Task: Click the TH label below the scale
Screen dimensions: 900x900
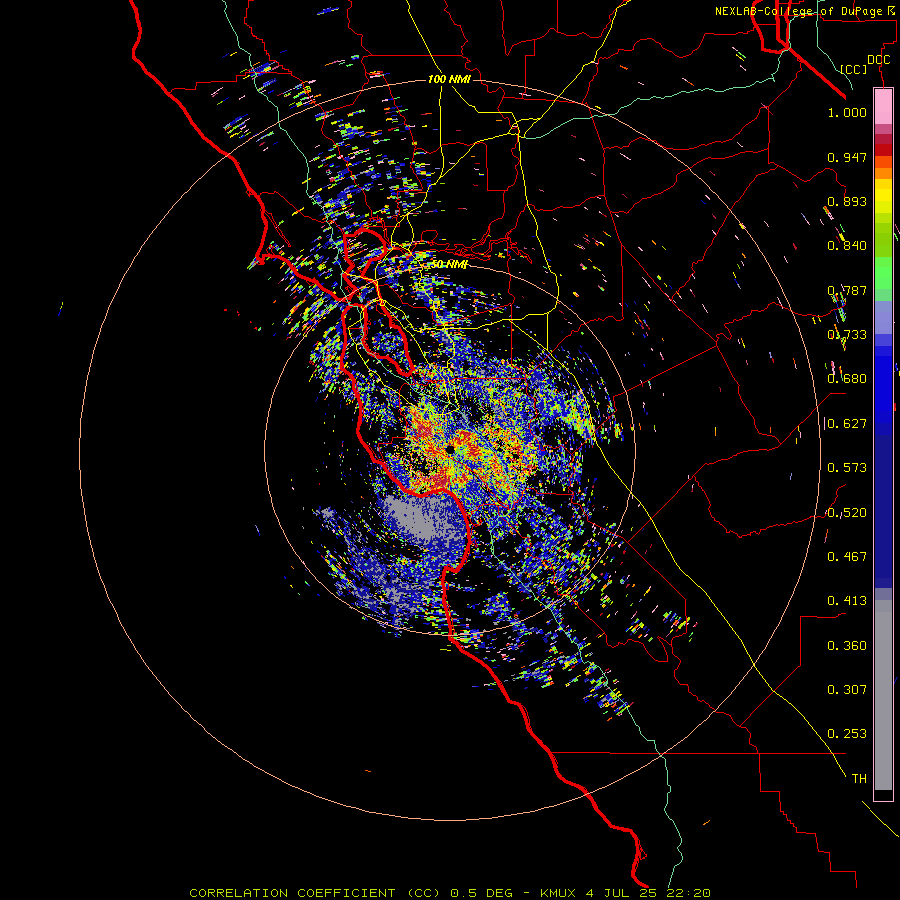Action: [x=859, y=779]
